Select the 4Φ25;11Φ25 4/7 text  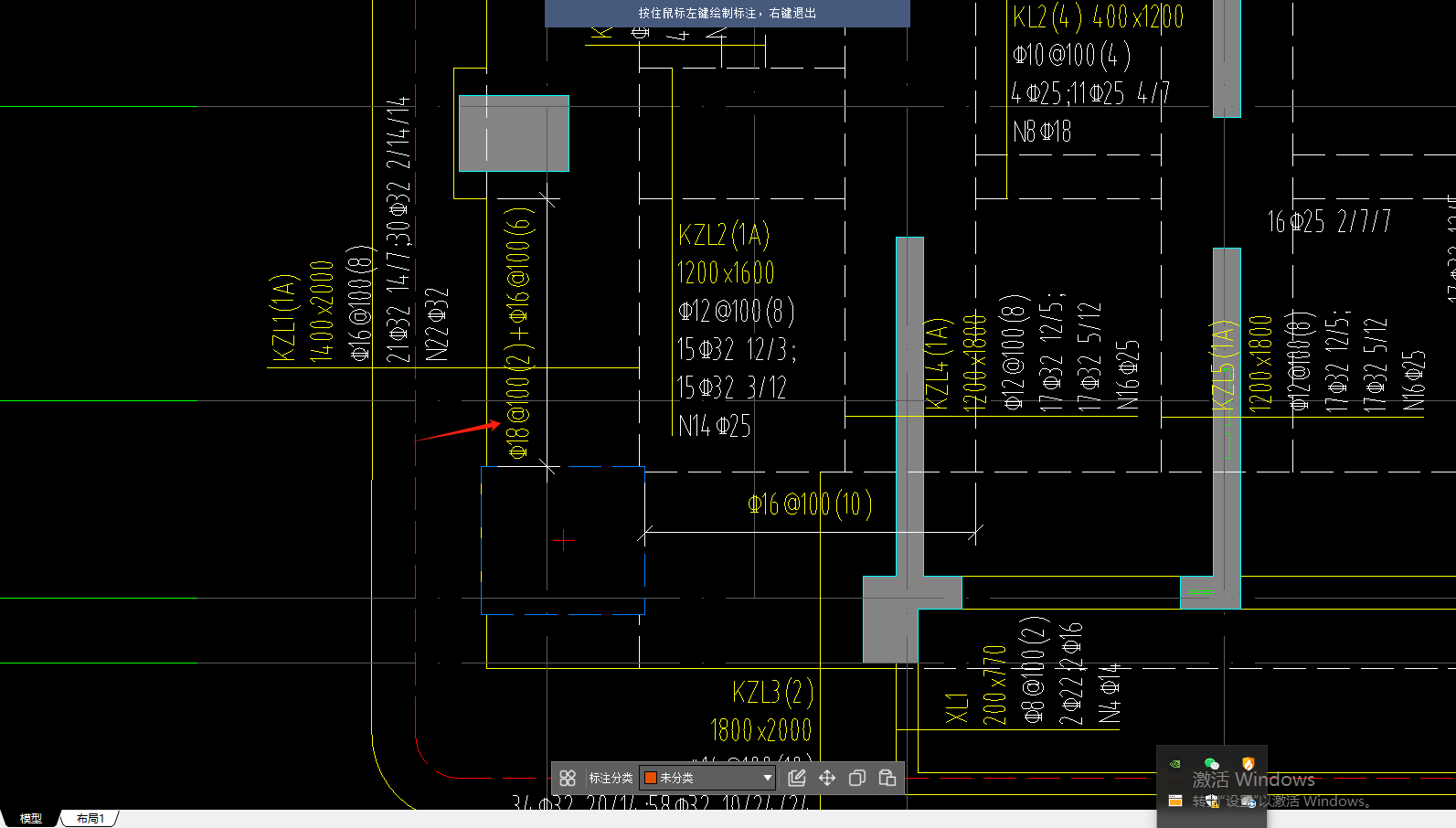[1089, 92]
